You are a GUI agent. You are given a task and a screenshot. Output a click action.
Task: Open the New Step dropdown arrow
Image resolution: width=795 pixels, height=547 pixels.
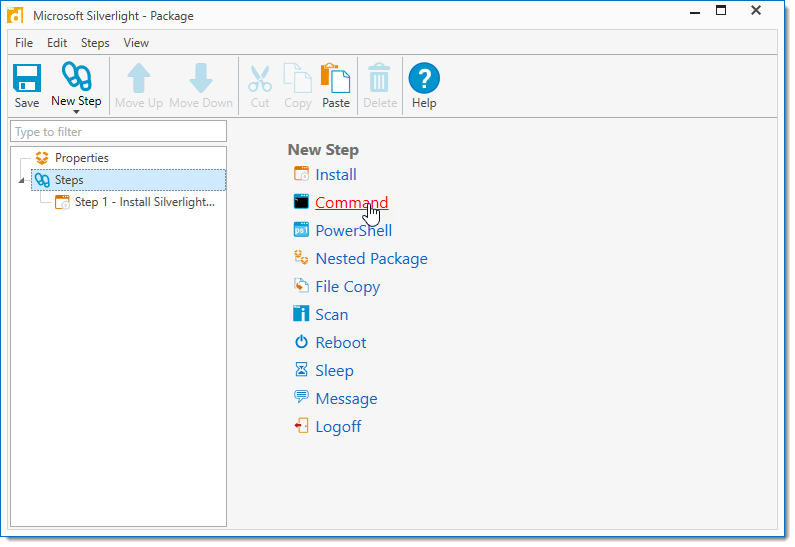tap(76, 112)
